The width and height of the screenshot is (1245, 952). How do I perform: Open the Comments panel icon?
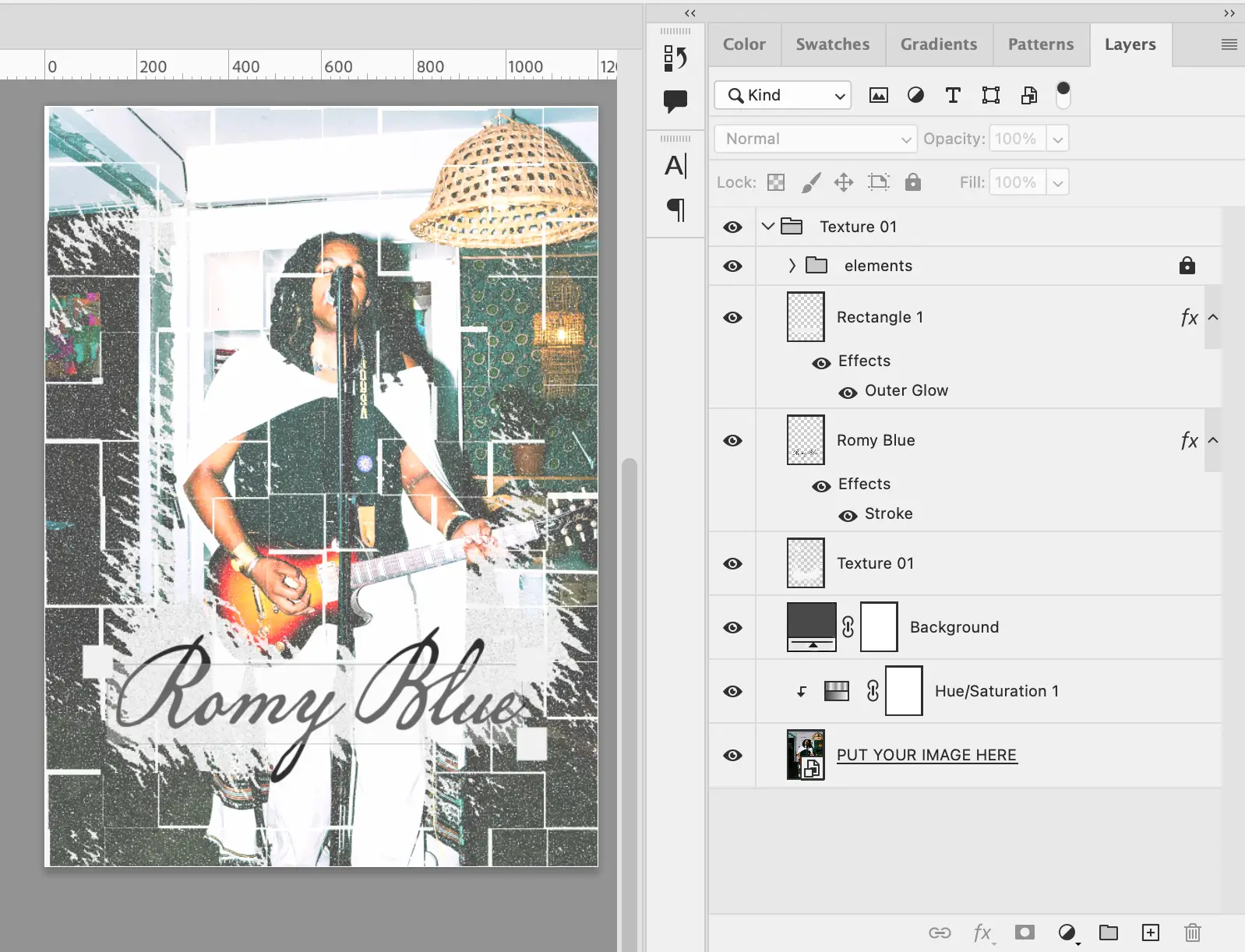[675, 101]
